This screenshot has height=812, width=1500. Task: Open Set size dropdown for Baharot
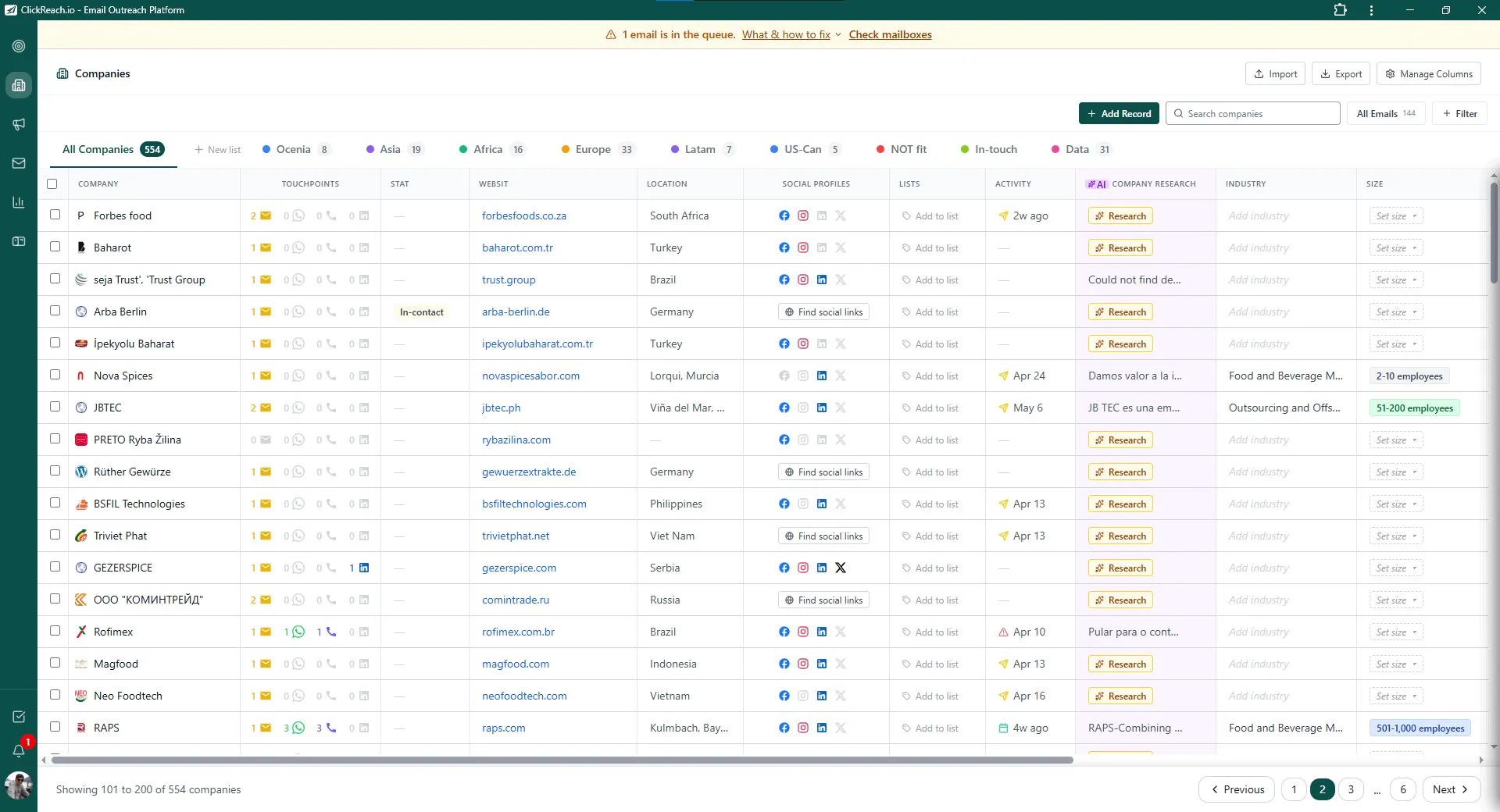tap(1396, 248)
